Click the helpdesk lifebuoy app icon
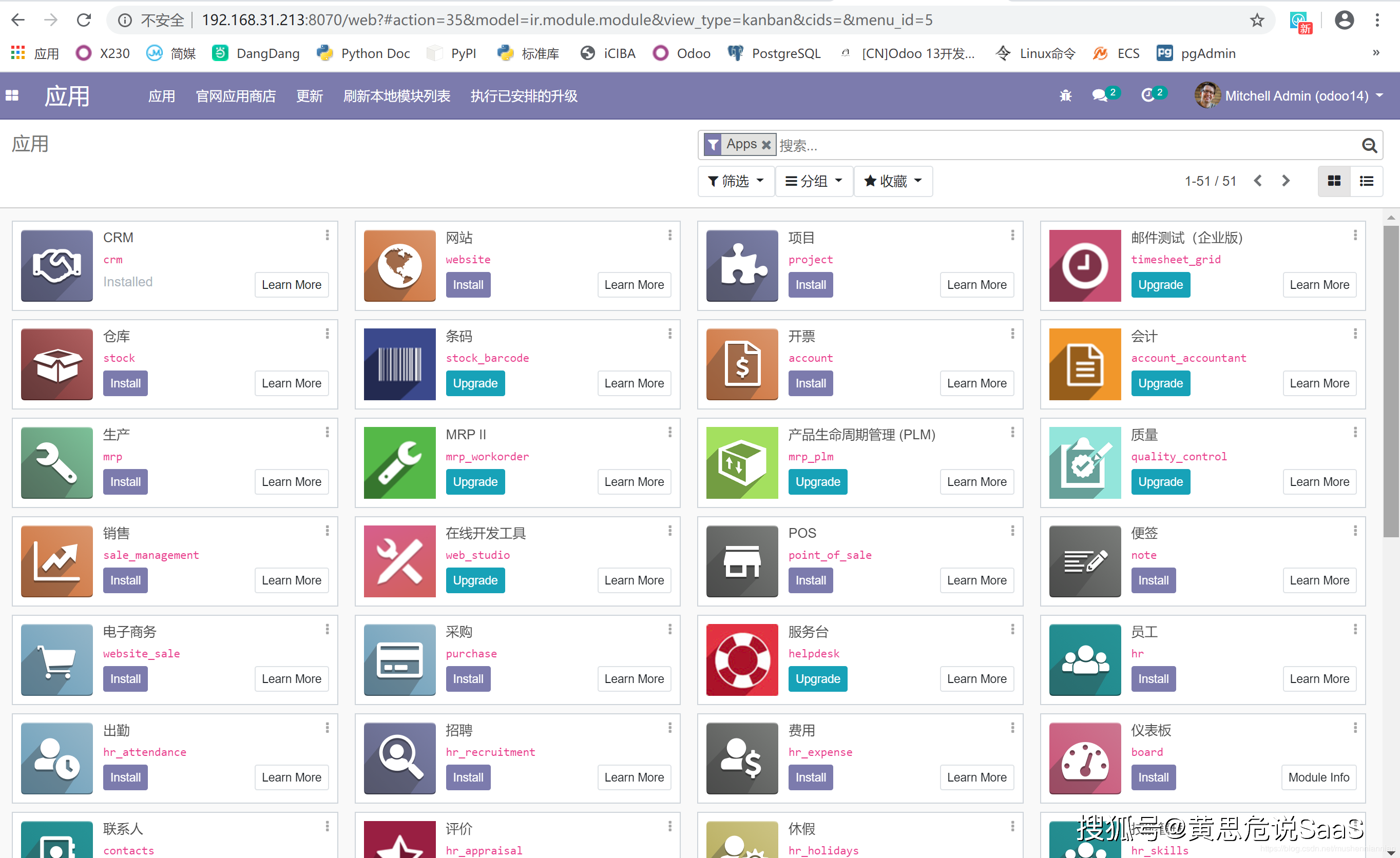Screen dimensions: 1400x858 pyautogui.click(x=741, y=659)
